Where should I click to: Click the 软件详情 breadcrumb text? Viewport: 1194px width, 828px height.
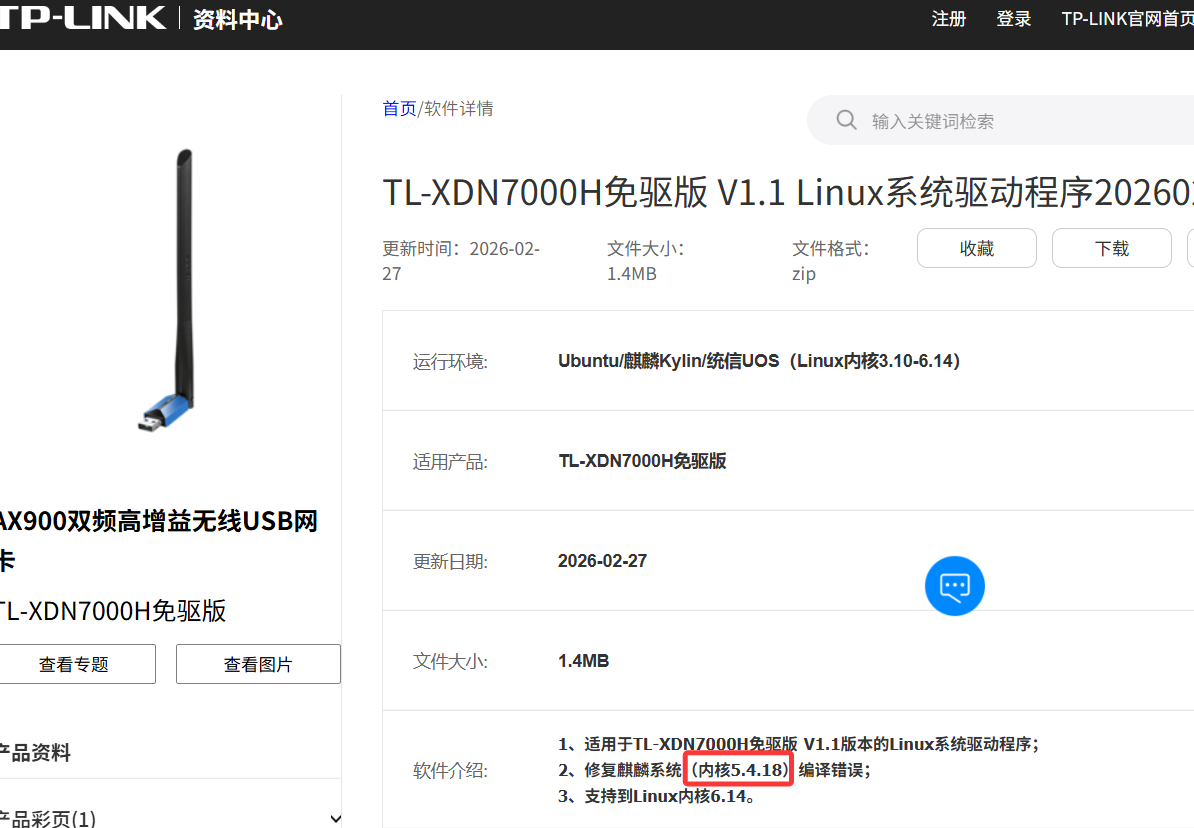459,109
